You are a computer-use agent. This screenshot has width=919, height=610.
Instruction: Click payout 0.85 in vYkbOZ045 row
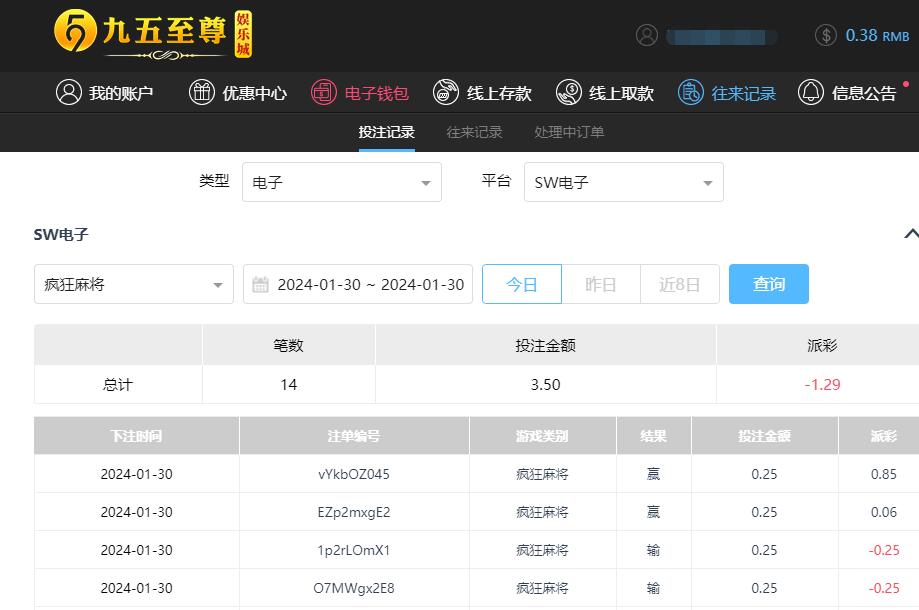(884, 474)
